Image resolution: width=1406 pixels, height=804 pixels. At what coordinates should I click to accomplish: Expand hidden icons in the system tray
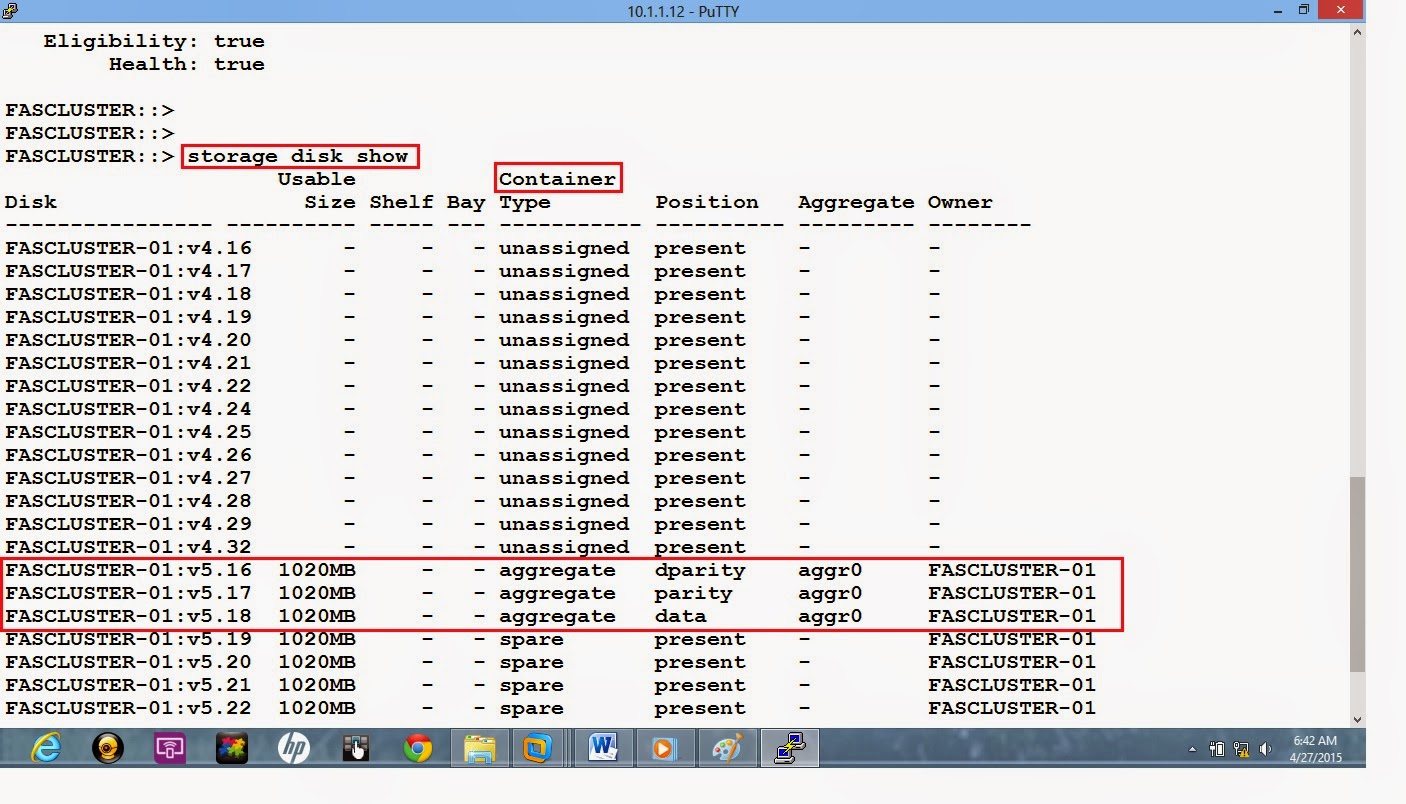click(x=1192, y=749)
